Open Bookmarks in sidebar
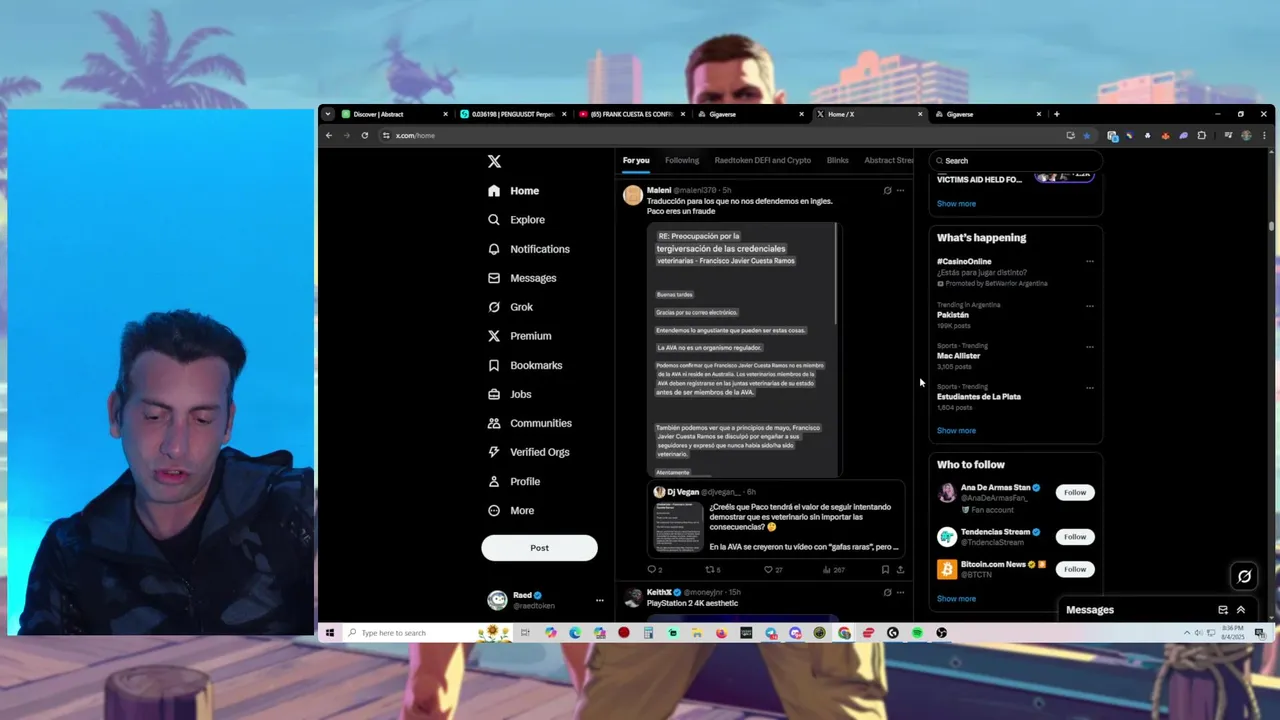Viewport: 1280px width, 720px height. [525, 365]
